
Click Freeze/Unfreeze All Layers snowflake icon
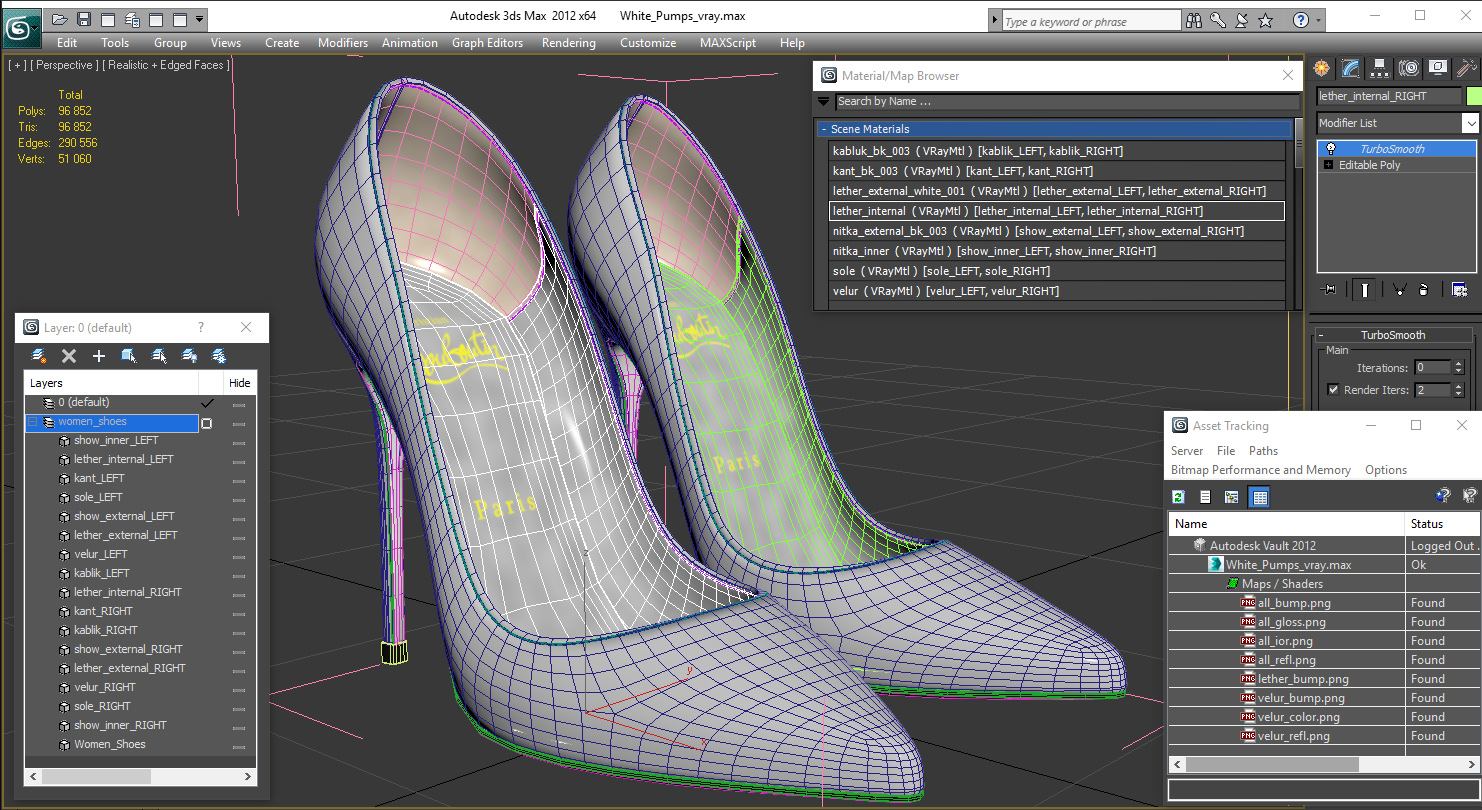(x=219, y=356)
